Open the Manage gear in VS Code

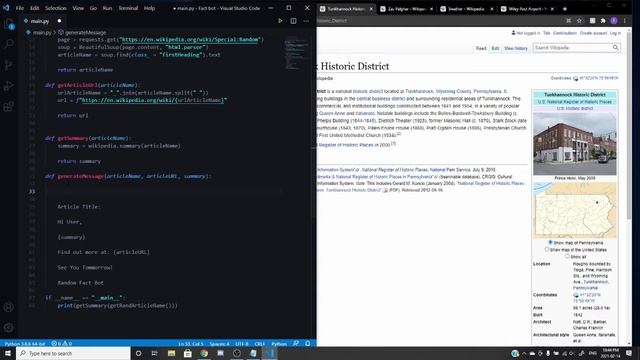[x=9, y=327]
